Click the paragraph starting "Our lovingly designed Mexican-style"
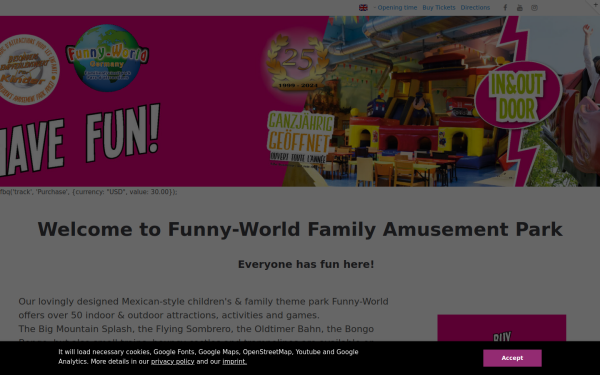600x375 pixels. tap(203, 308)
